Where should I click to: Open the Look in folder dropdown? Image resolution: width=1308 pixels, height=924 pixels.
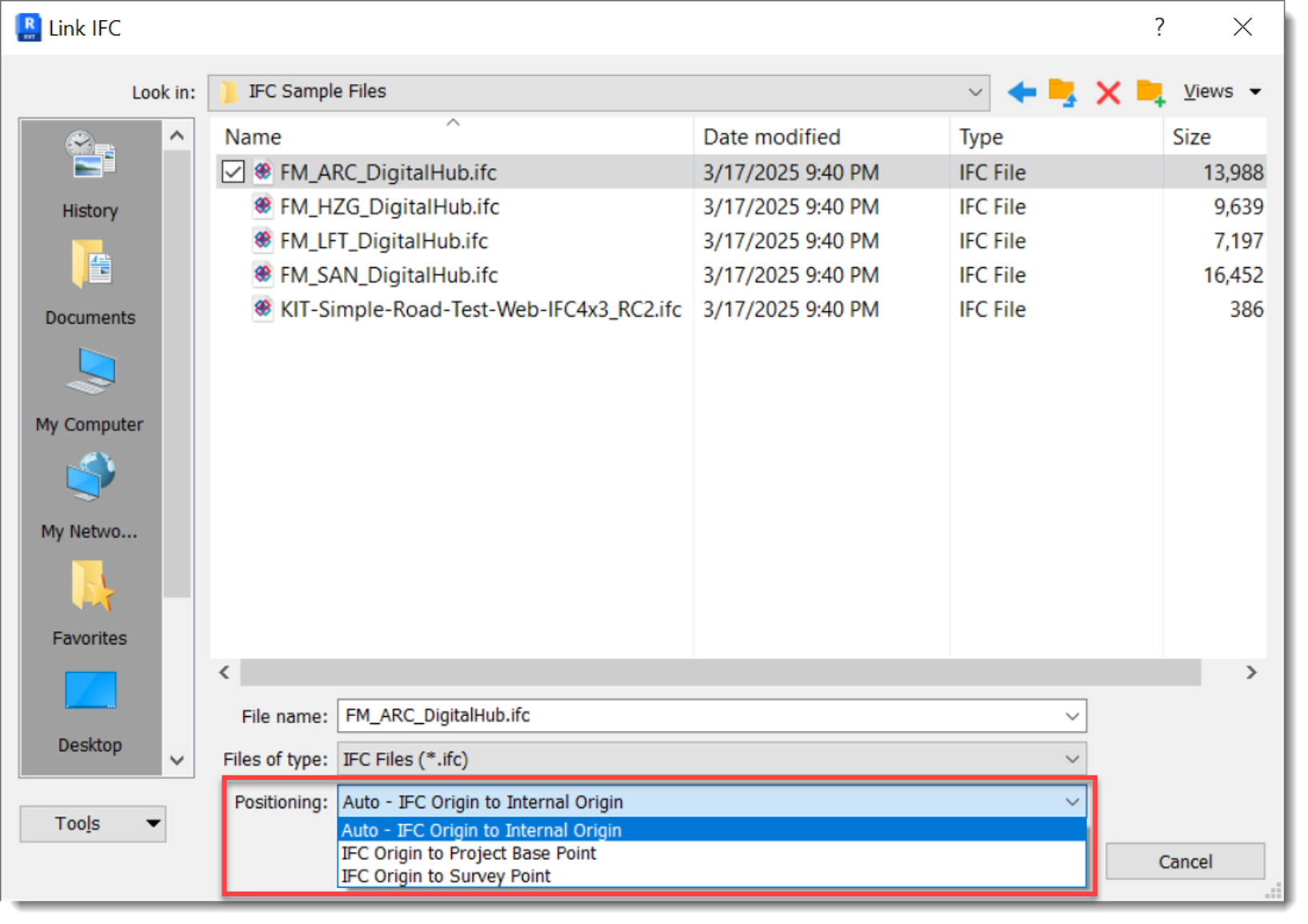(x=598, y=92)
